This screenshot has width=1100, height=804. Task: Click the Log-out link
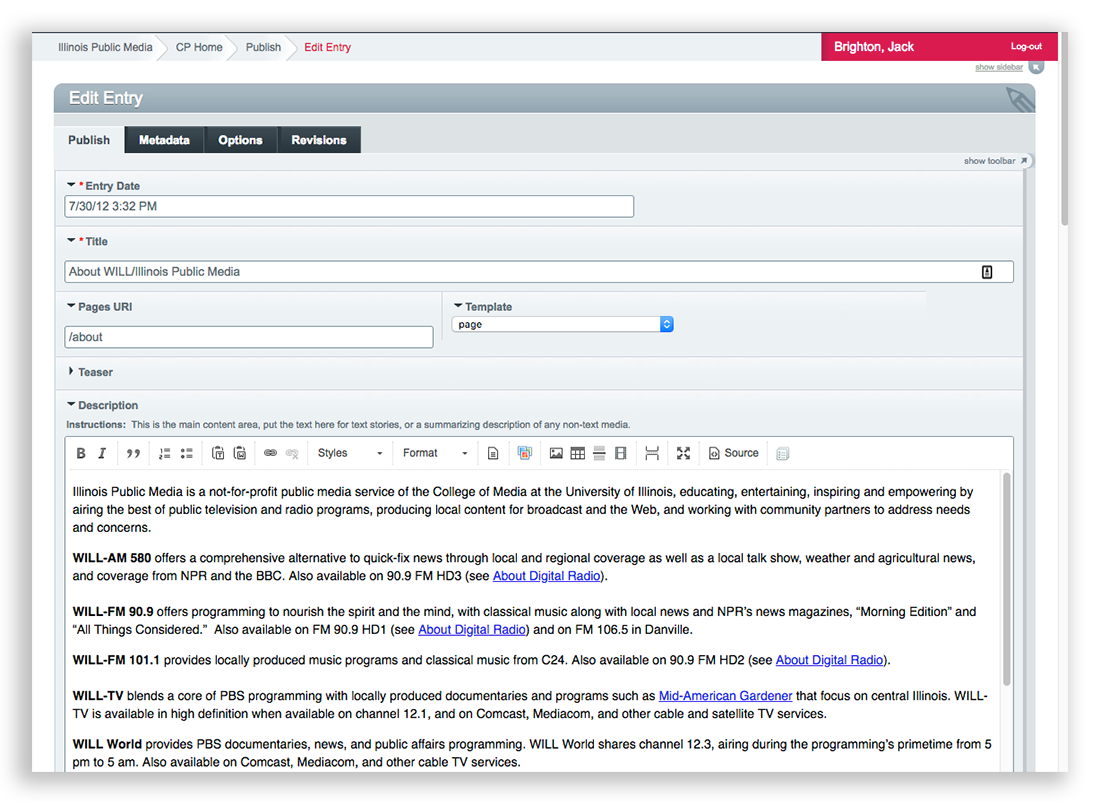(1026, 46)
